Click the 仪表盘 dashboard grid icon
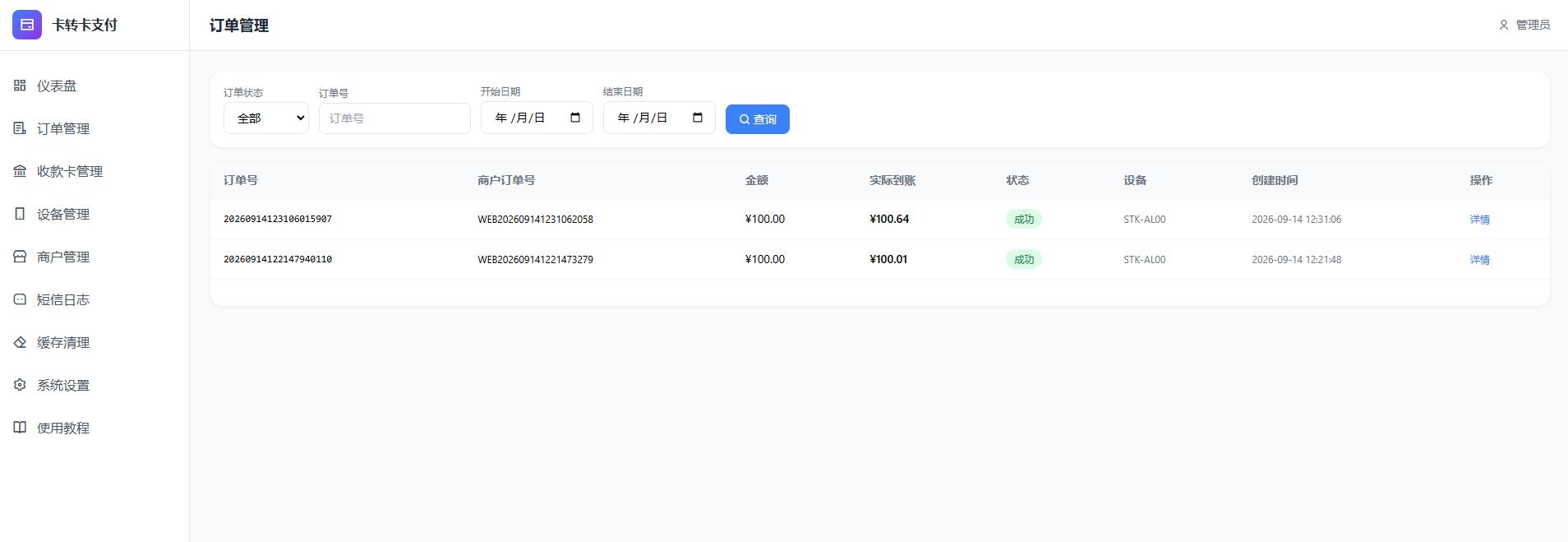The width and height of the screenshot is (1568, 542). 20,86
